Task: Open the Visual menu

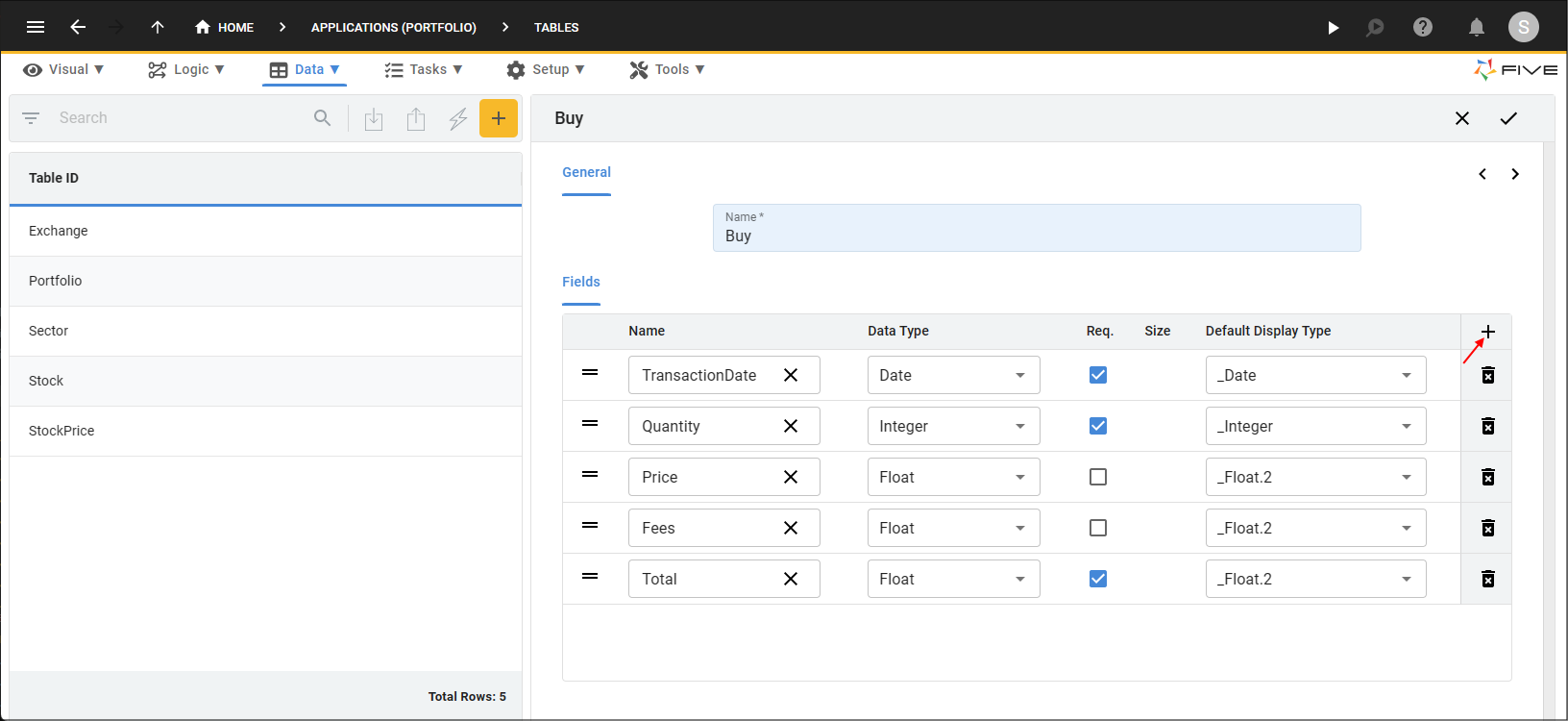Action: pos(63,69)
